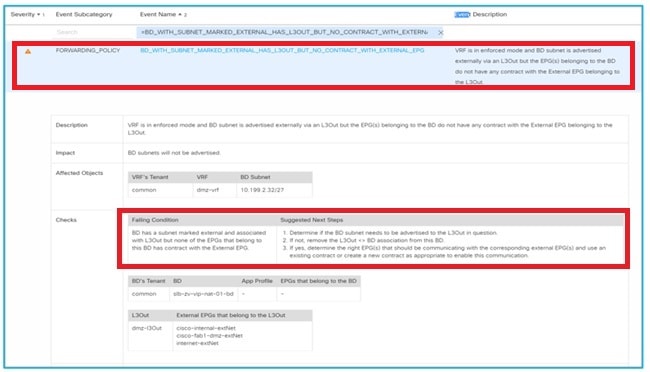Click the internet-extNet entry
650x372 pixels.
point(197,343)
